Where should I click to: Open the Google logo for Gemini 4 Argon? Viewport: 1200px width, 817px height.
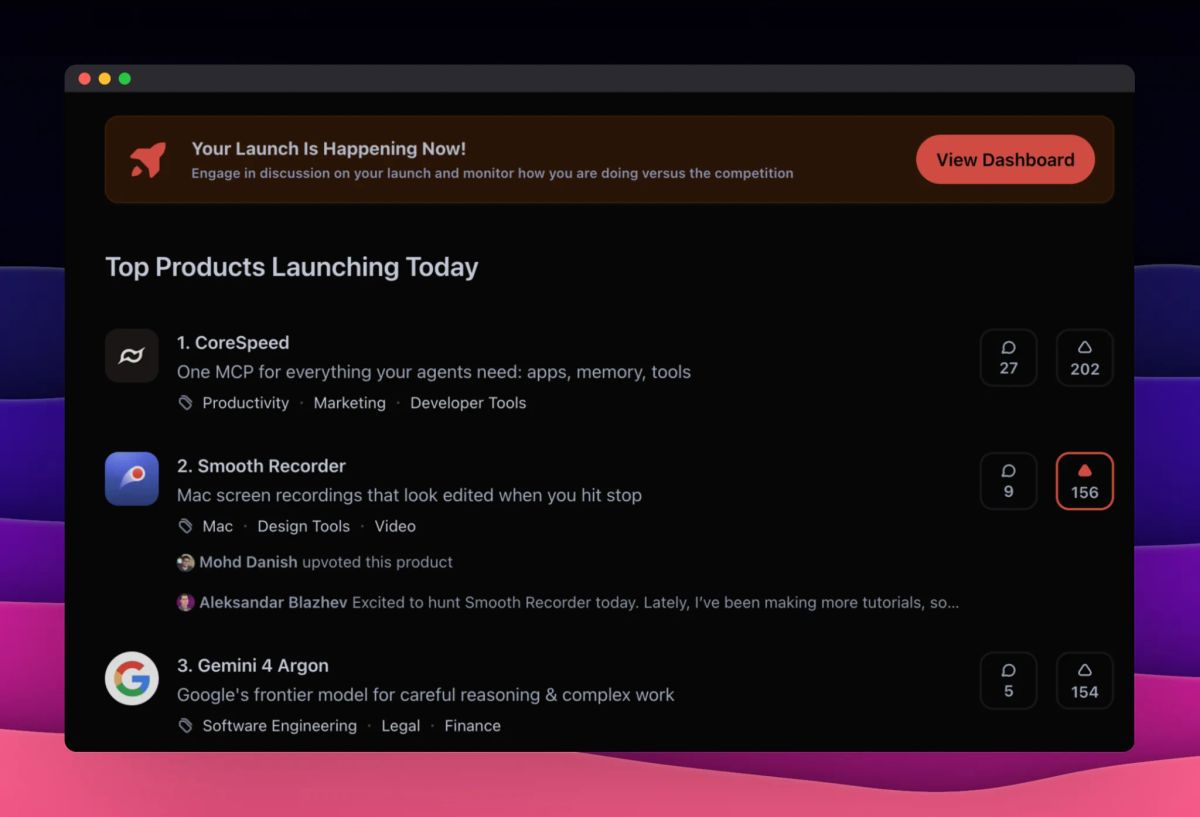coord(132,678)
